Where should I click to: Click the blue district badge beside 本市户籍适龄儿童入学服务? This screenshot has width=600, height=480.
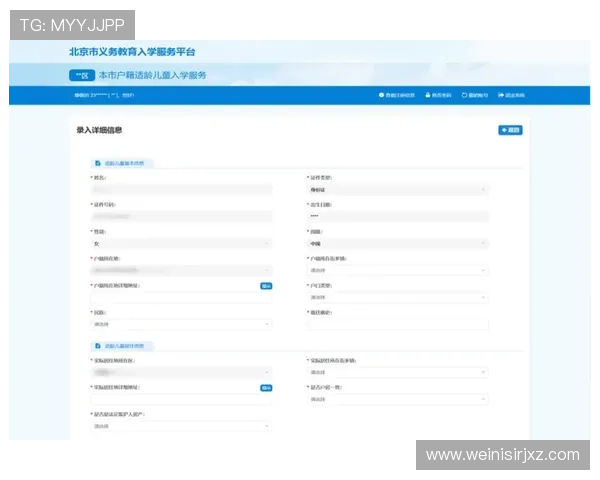tap(81, 75)
